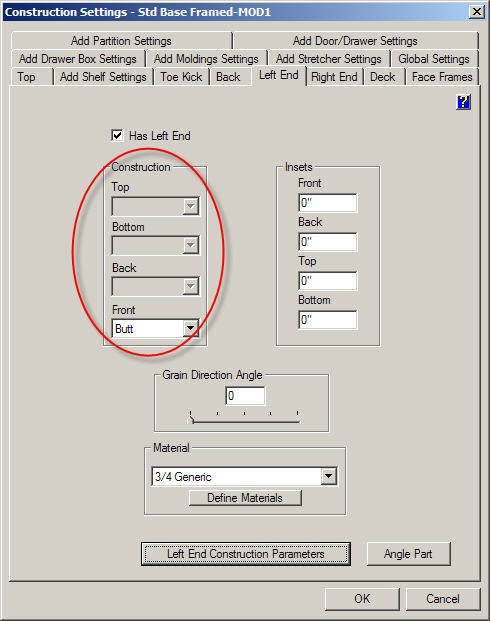
Task: Open the Front construction dropdown showing Butt
Action: tap(155, 328)
